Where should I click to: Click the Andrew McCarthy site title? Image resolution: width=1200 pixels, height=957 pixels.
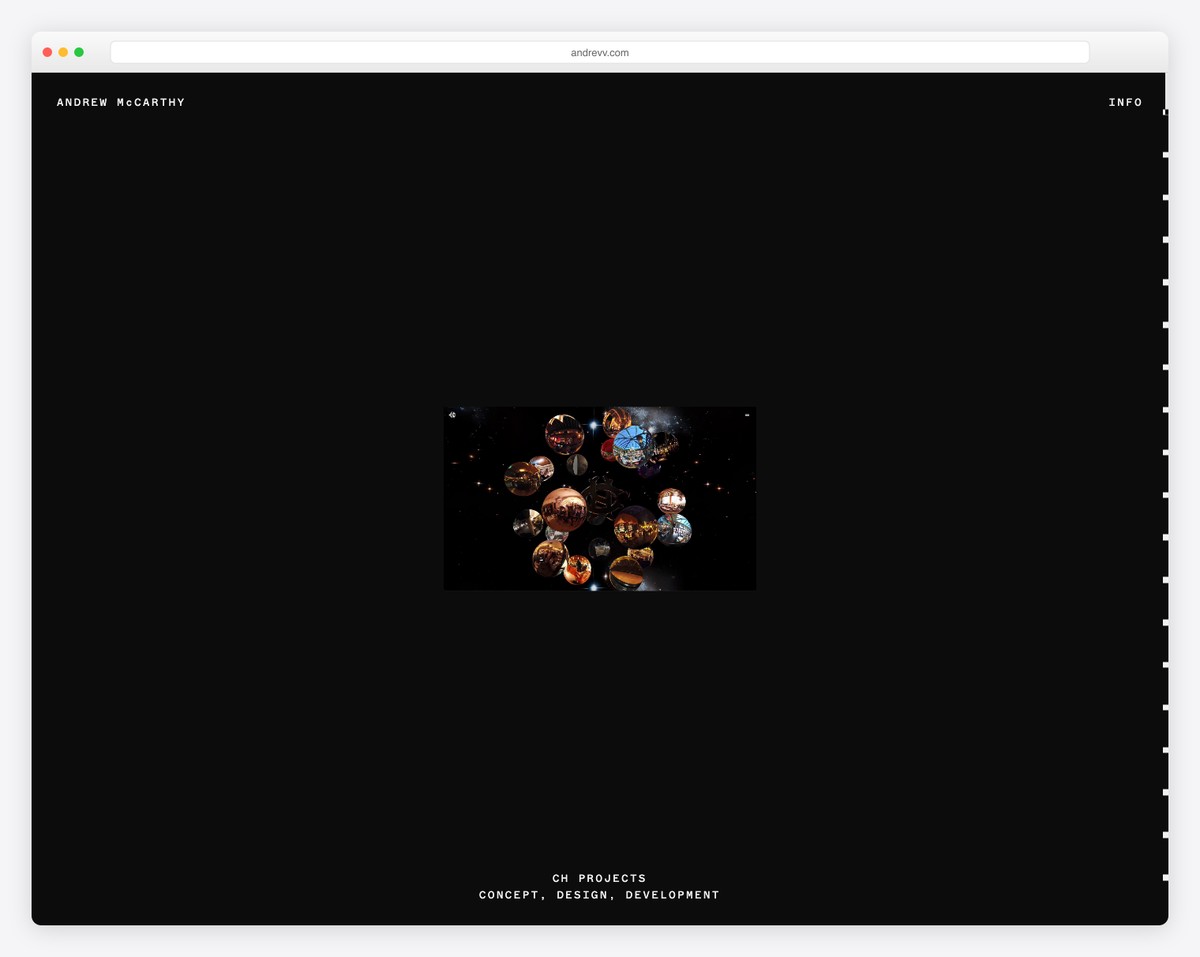121,102
